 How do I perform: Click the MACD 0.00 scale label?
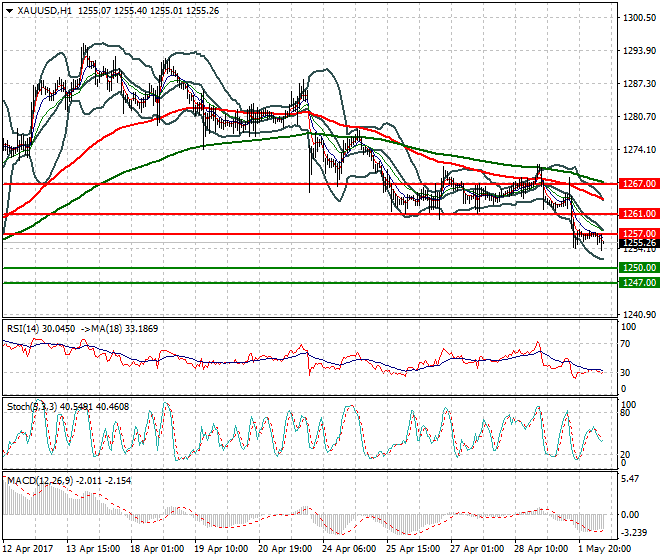coord(630,515)
